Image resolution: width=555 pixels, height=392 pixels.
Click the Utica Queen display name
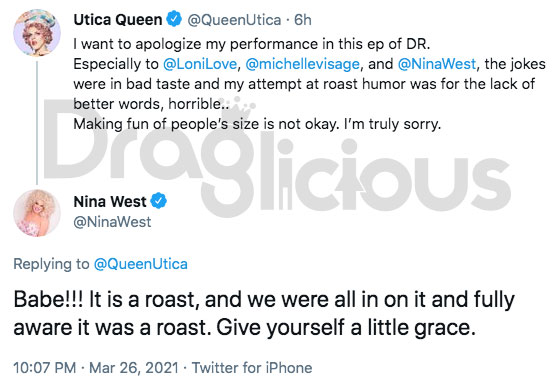[118, 20]
